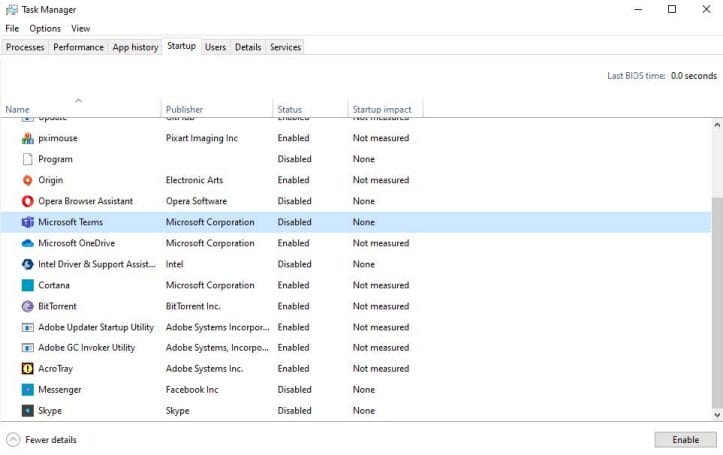Click Opera Software publisher cell
Screen dimensions: 723x455
(196, 201)
